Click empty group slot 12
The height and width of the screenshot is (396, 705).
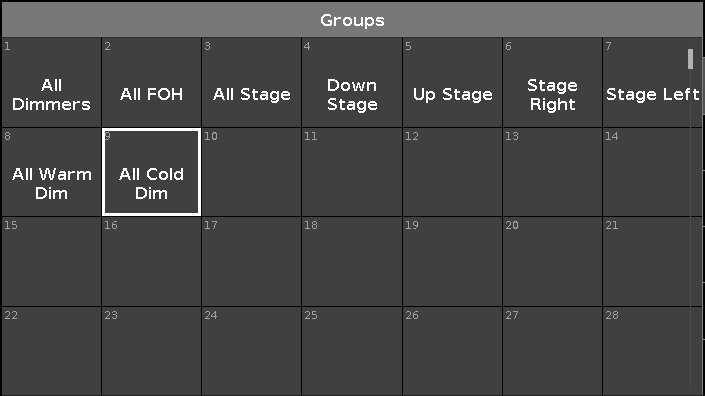452,172
